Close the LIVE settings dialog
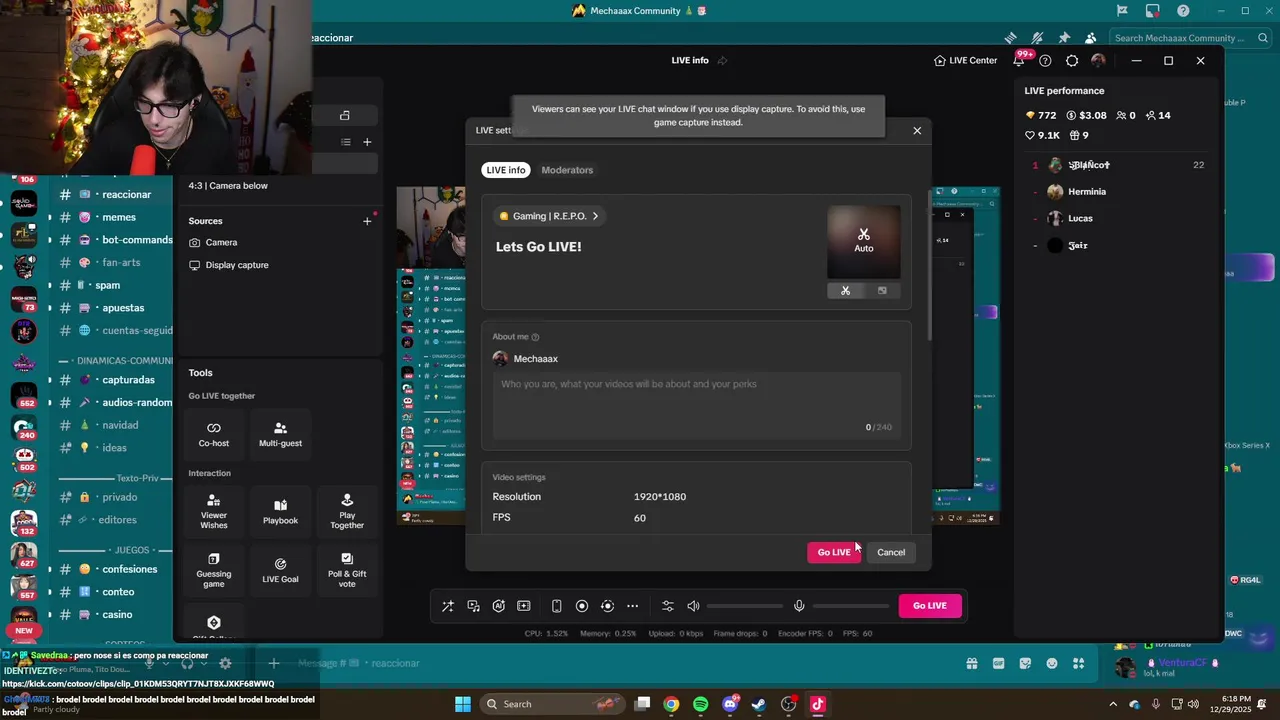 917,130
